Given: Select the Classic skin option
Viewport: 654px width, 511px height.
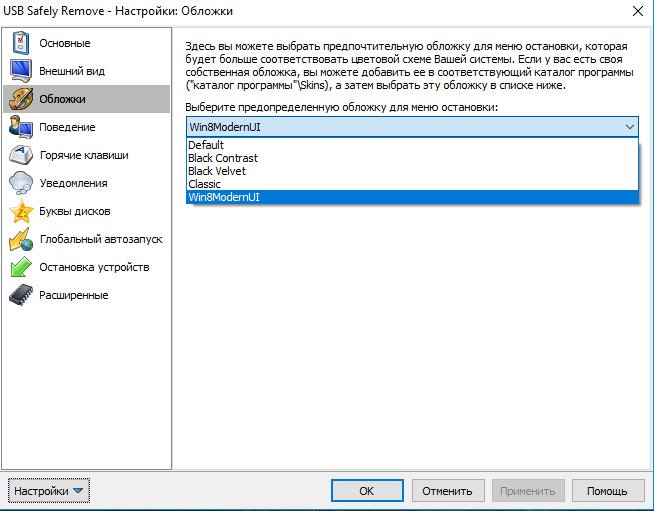Looking at the screenshot, I should point(412,184).
